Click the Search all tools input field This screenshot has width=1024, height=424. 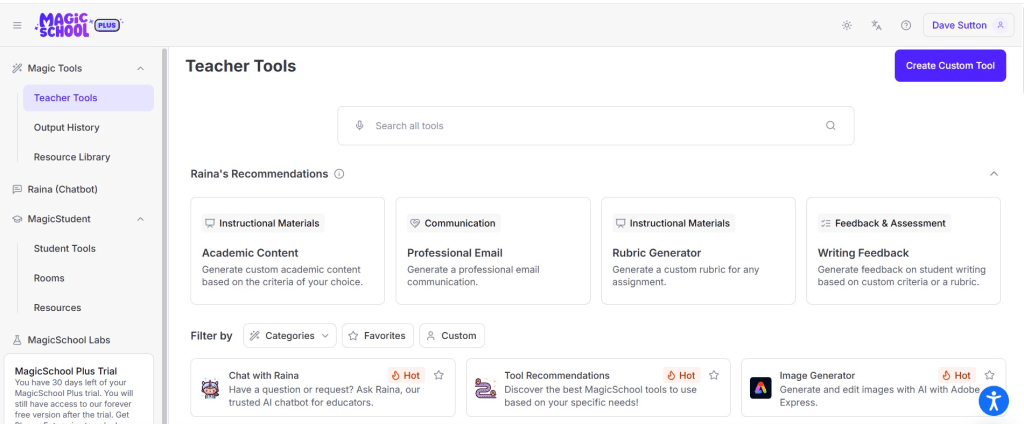click(x=590, y=126)
